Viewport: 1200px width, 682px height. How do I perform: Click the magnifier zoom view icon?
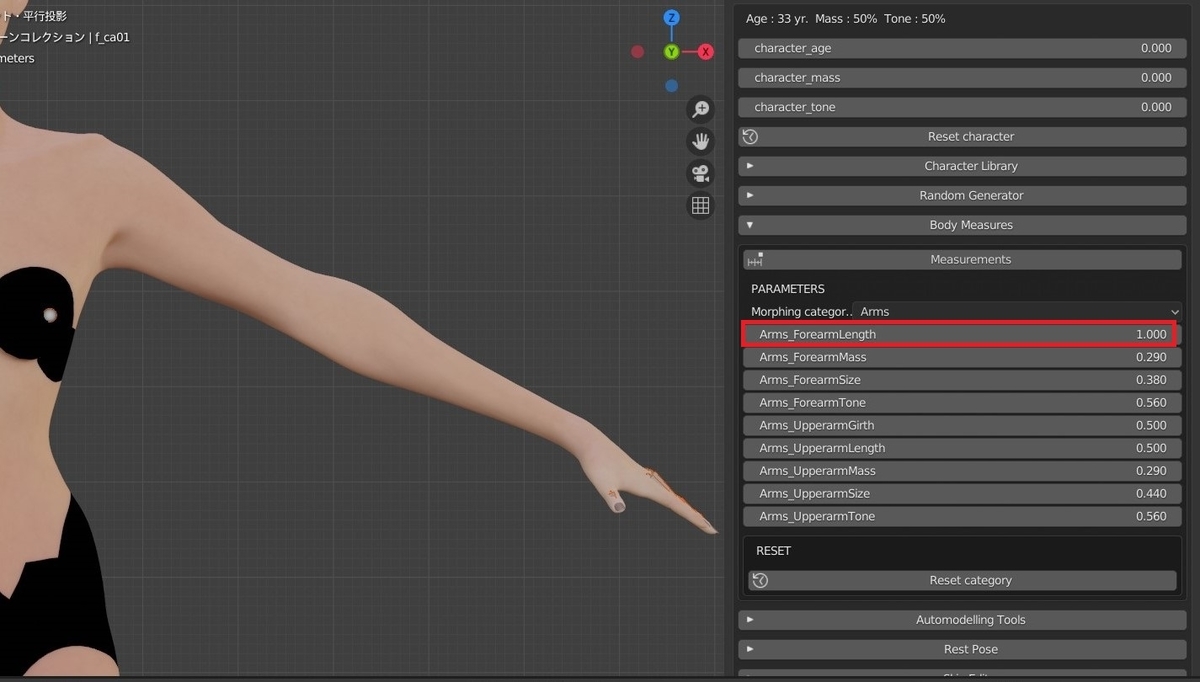701,109
